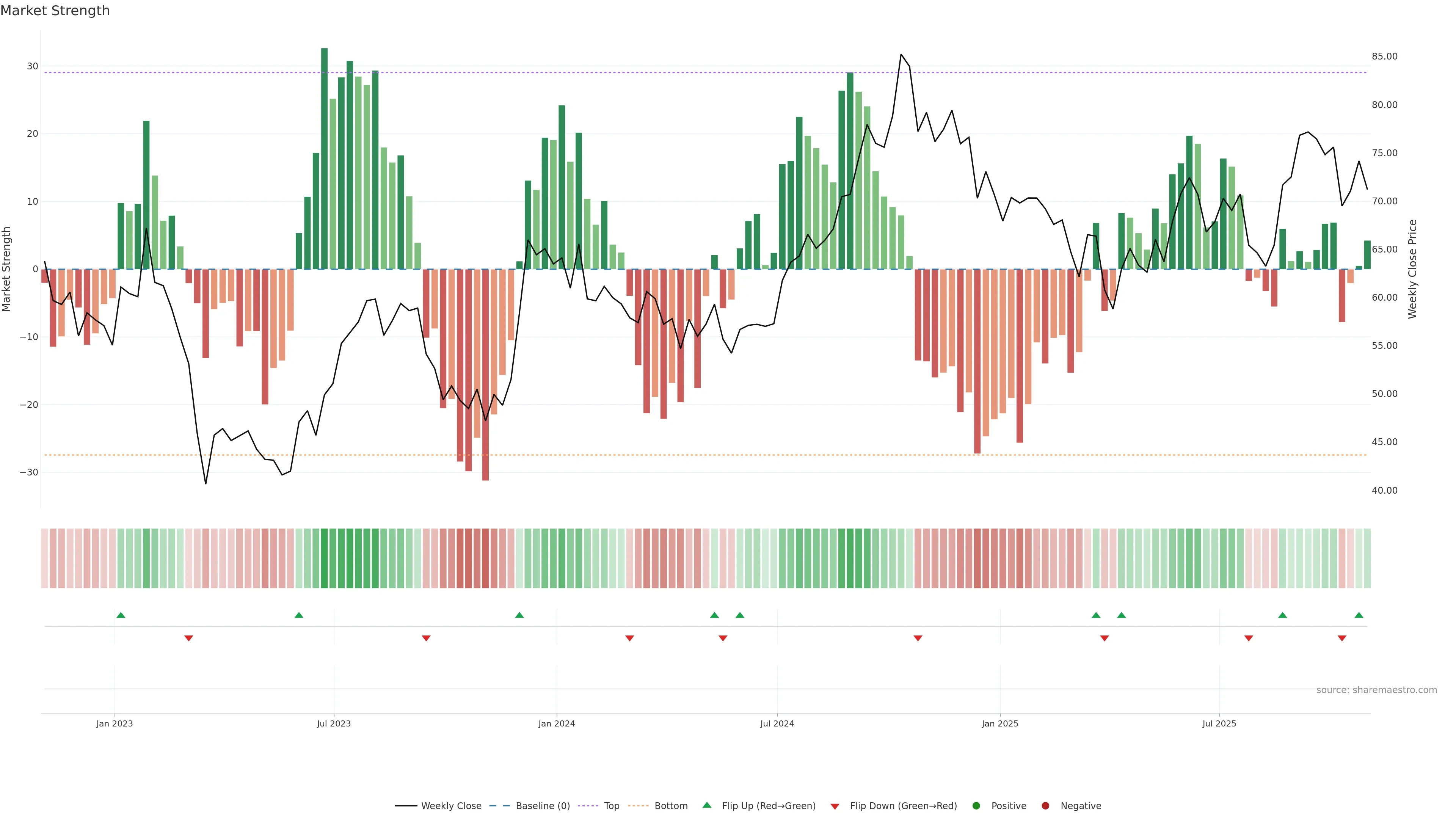
Task: Click the green flip-up marker before Jan 2024
Action: (519, 615)
